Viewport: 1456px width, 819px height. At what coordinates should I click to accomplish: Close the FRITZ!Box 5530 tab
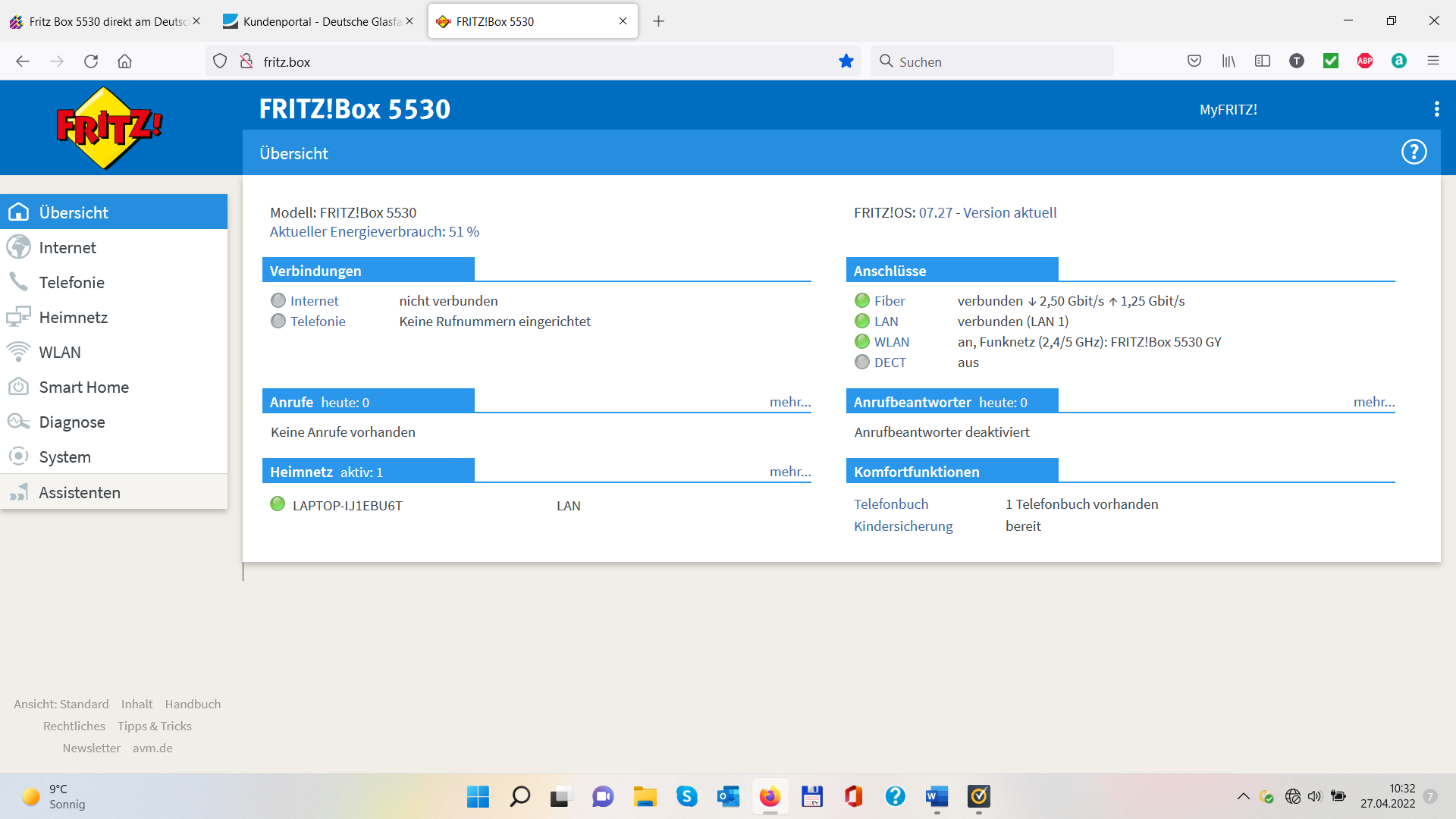623,21
